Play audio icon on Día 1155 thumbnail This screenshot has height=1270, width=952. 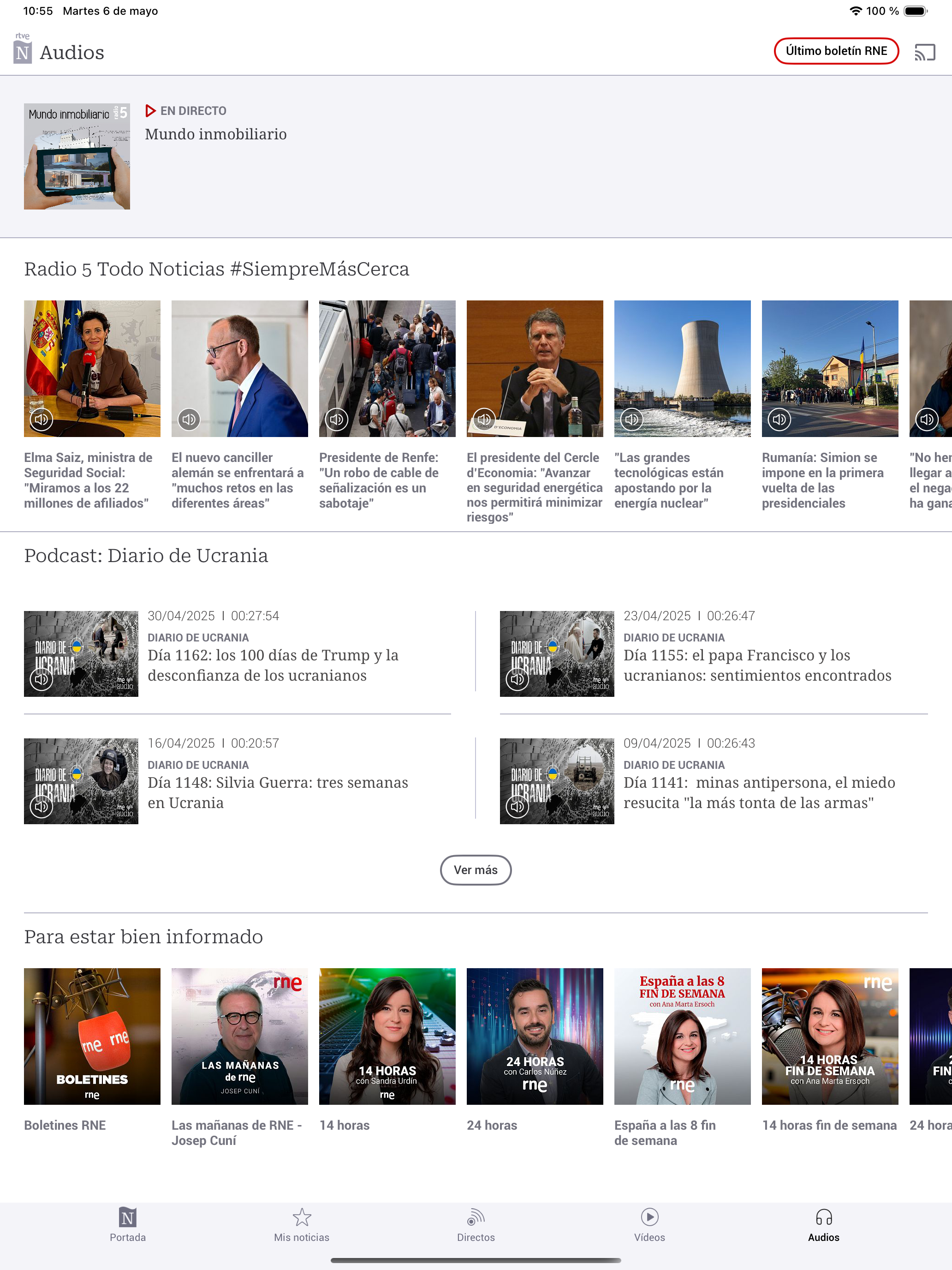click(517, 679)
